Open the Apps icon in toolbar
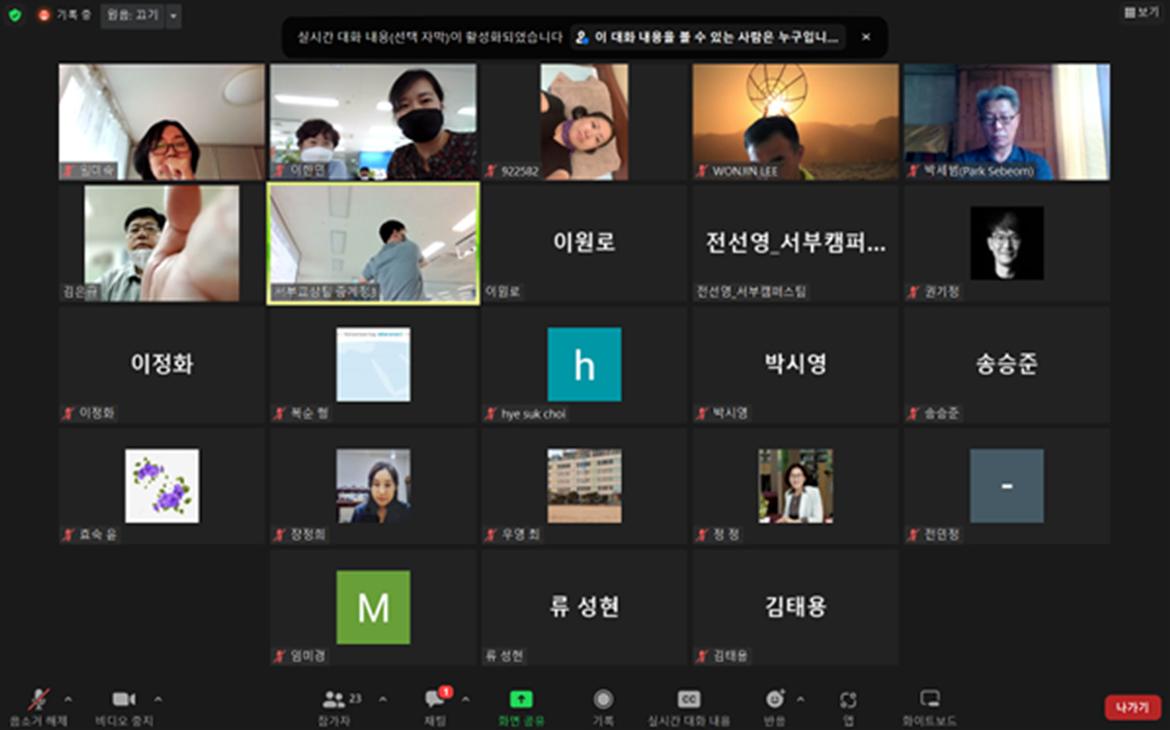Viewport: 1170px width, 730px height. 848,700
